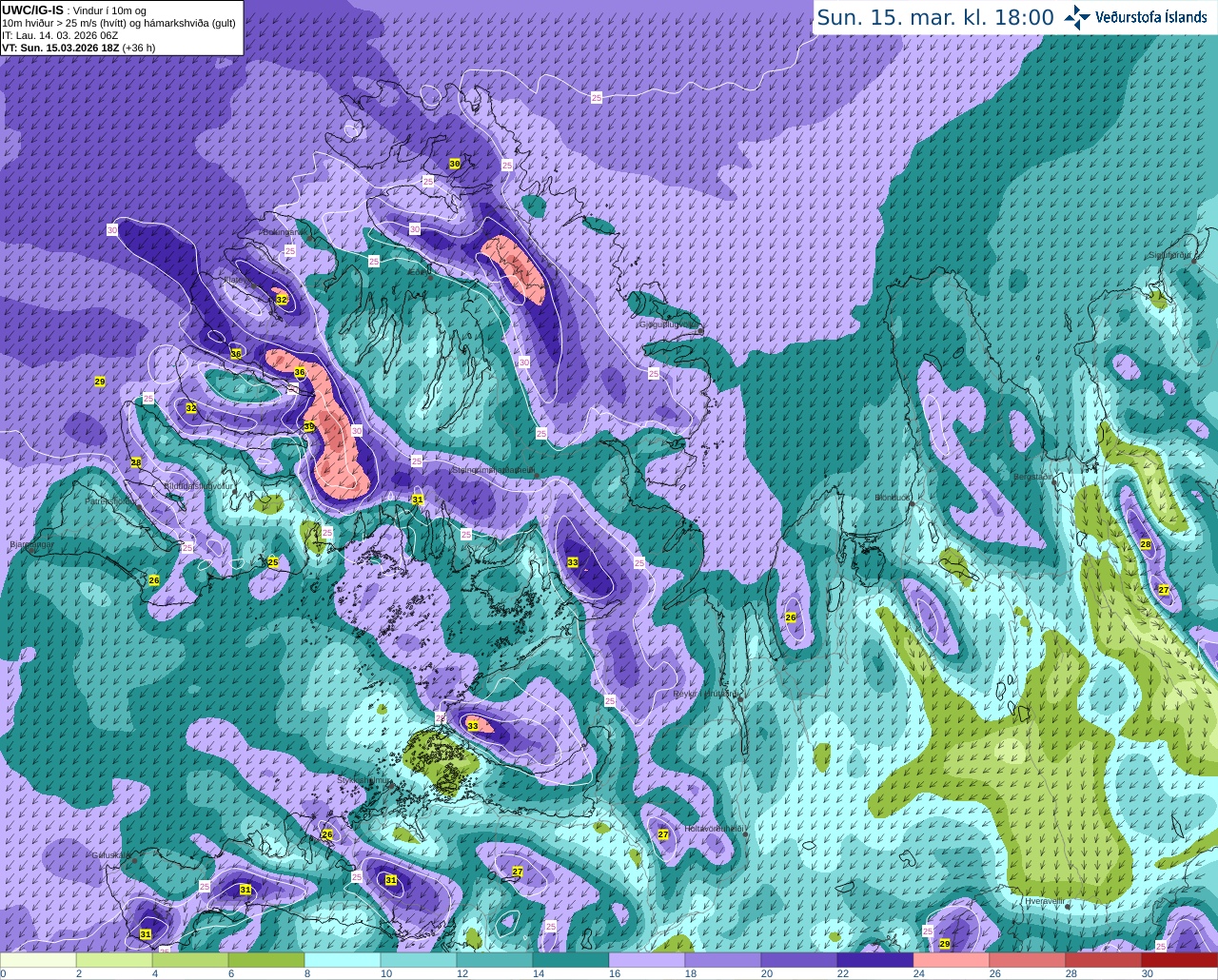This screenshot has height=980, width=1218.
Task: Click the yellow 31 marker below Steingrímsfjarðarheiði
Action: tap(418, 500)
